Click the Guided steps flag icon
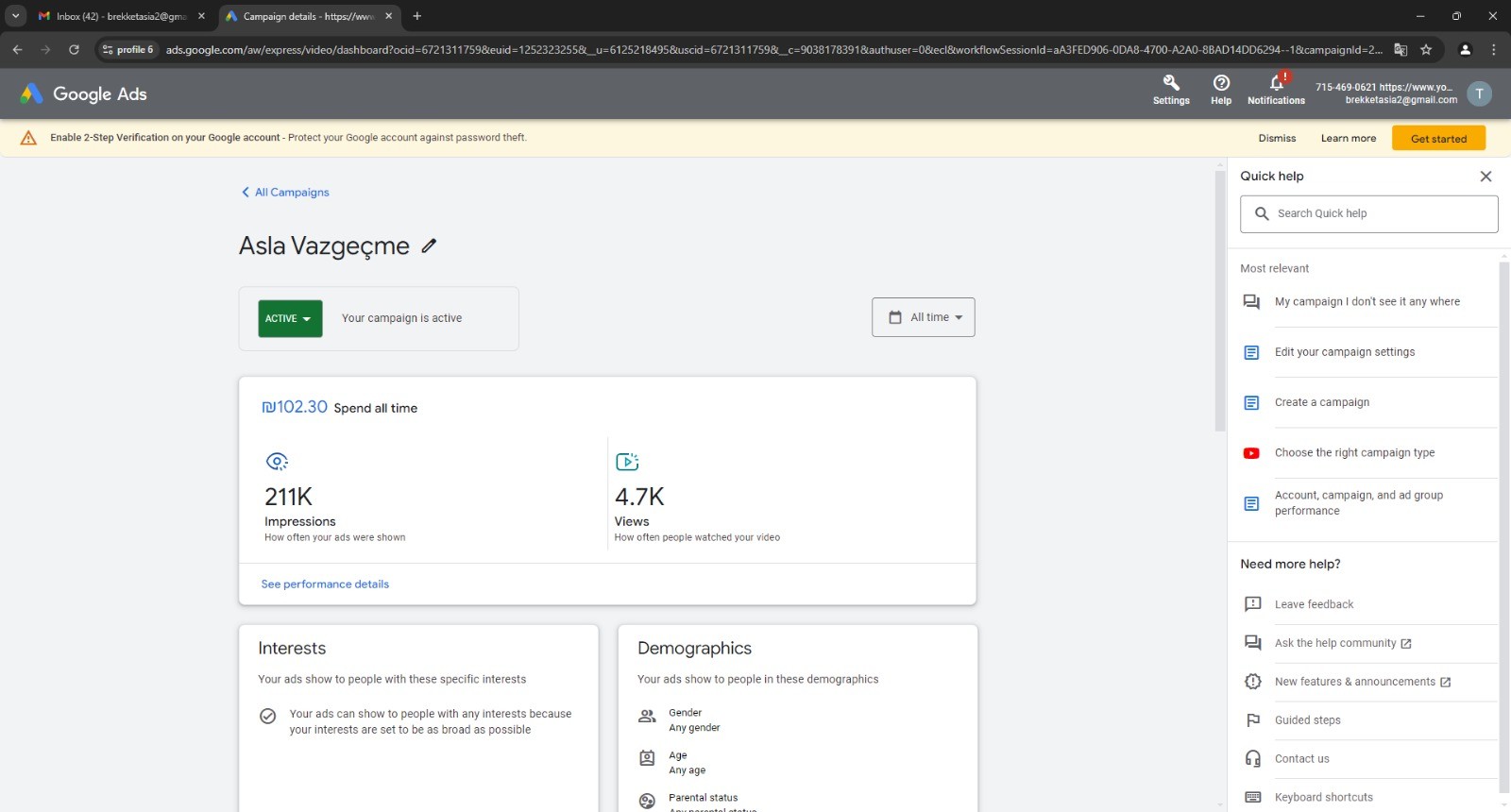The image size is (1511, 812). 1253,720
